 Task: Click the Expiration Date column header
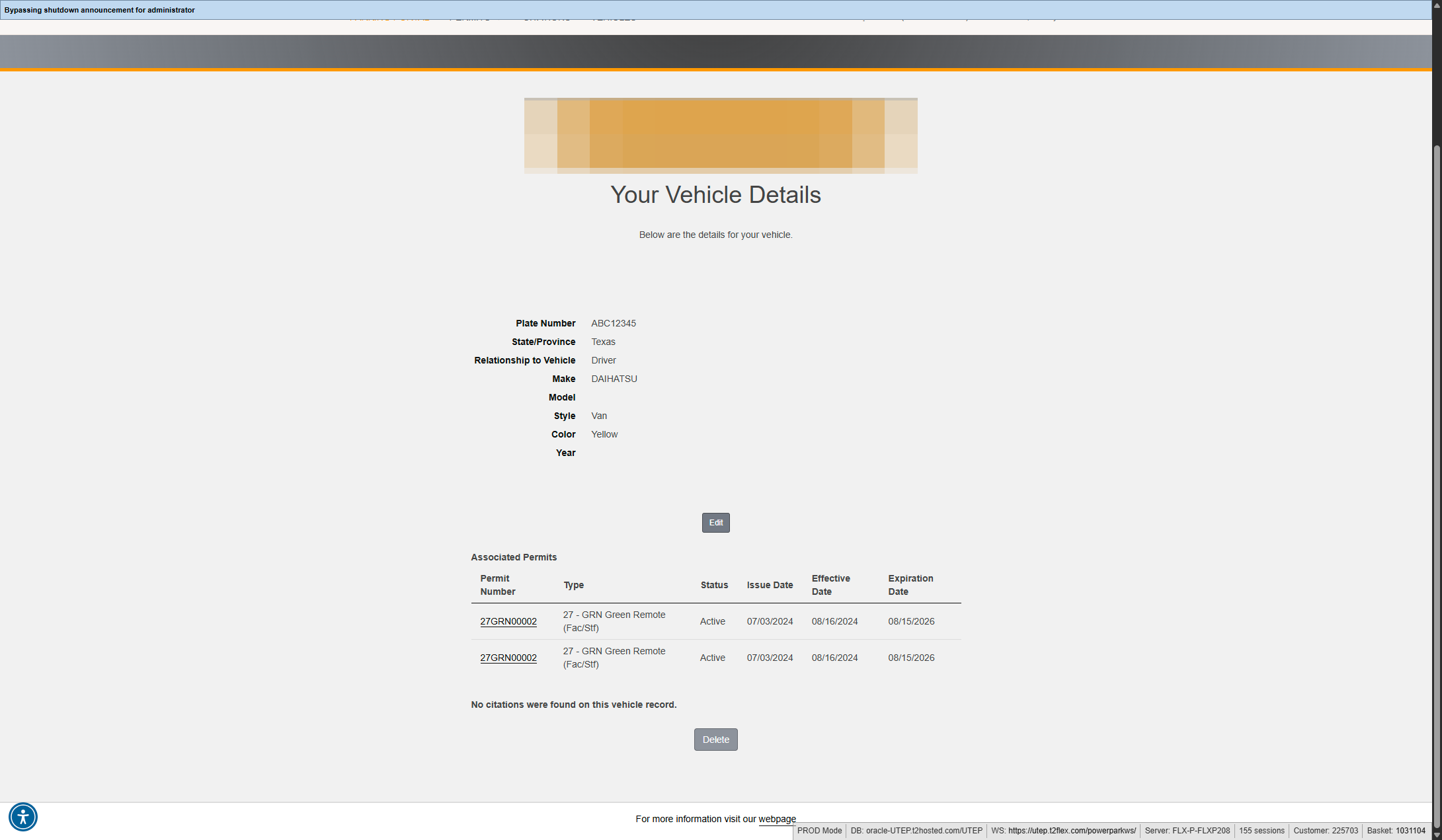910,585
